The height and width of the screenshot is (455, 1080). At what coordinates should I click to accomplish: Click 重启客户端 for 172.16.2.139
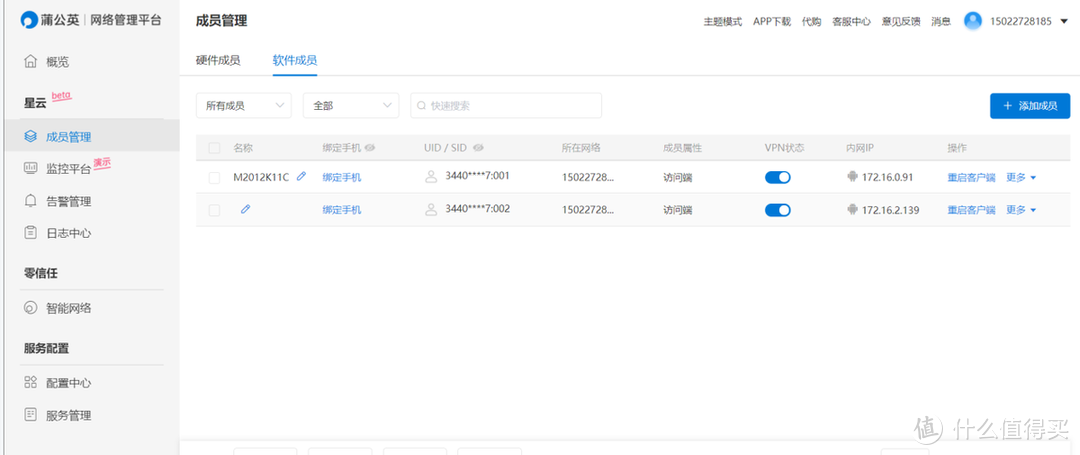pyautogui.click(x=971, y=211)
